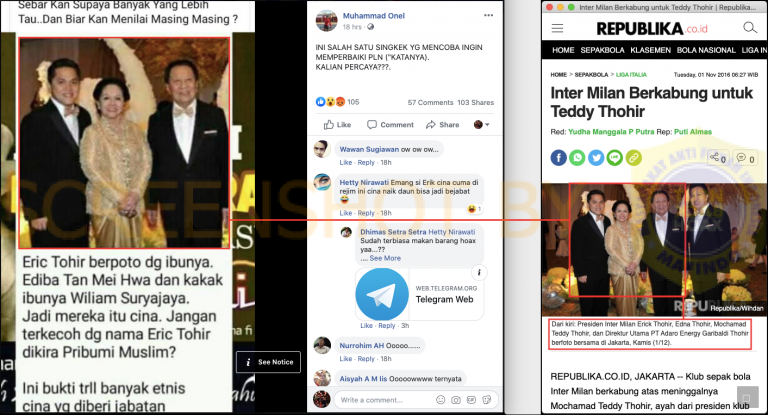Click Aisyah A M Iis commenter name
768x415 pixels.
(363, 379)
